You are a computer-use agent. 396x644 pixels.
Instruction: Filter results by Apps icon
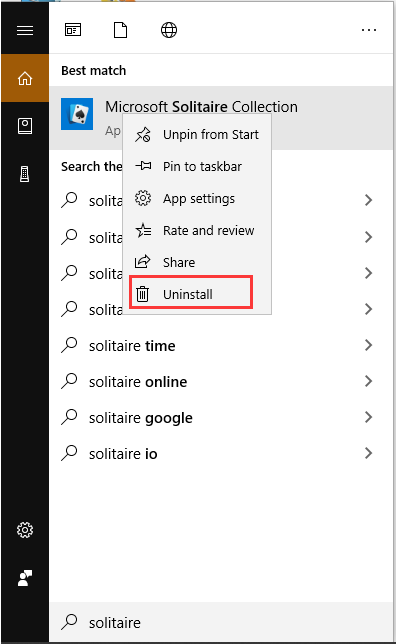[73, 30]
